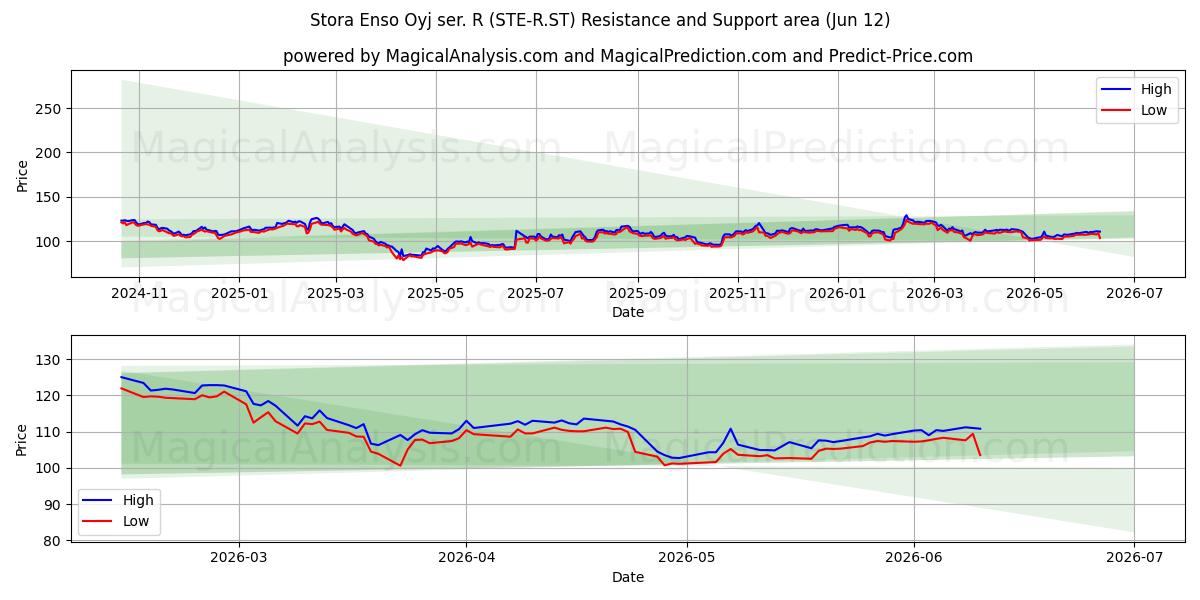The width and height of the screenshot is (1200, 600).
Task: Click the bottom chart x-axis label '2026-06'
Action: pyautogui.click(x=914, y=559)
